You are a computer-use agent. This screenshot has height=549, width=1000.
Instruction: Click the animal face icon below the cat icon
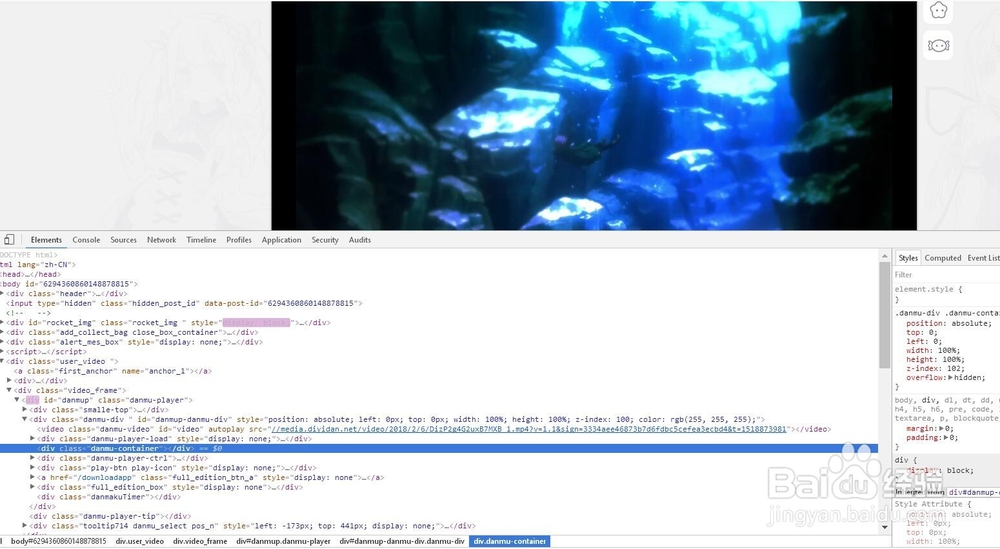(938, 46)
